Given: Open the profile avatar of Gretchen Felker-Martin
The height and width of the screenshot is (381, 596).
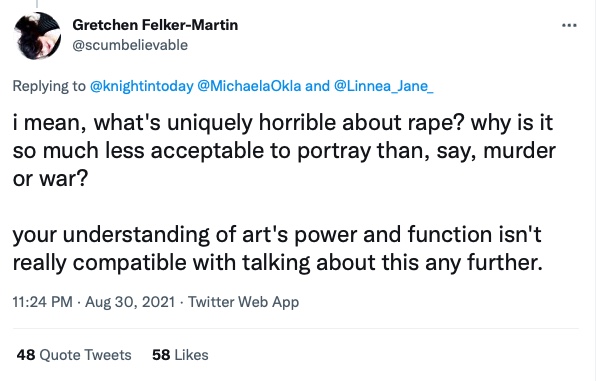Looking at the screenshot, I should (37, 36).
